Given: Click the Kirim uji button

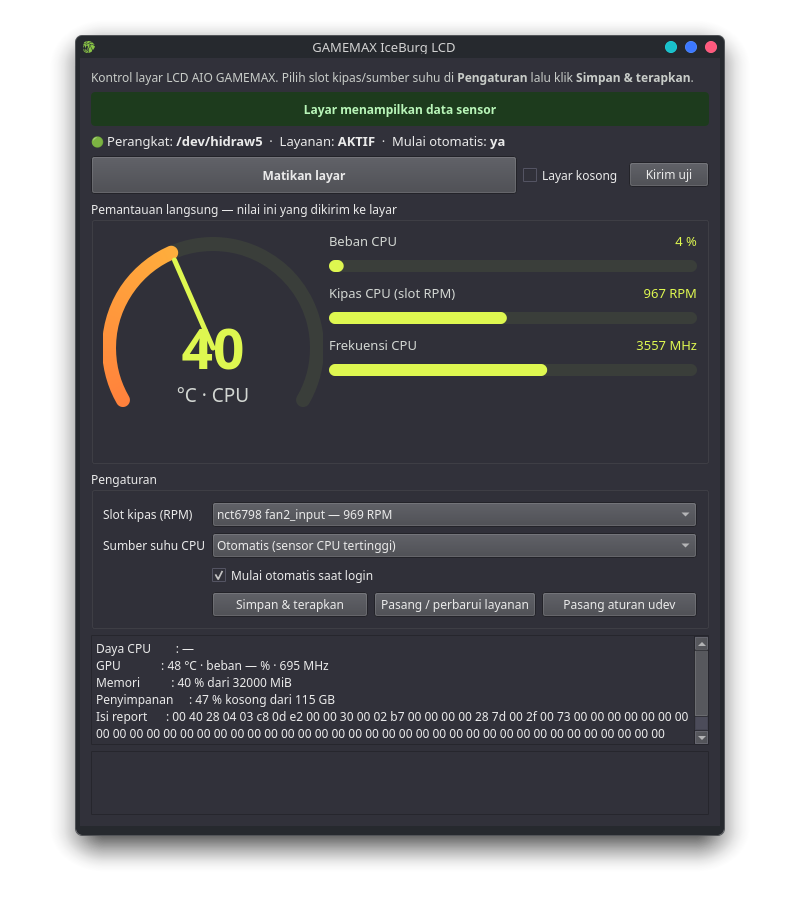Looking at the screenshot, I should [x=668, y=174].
